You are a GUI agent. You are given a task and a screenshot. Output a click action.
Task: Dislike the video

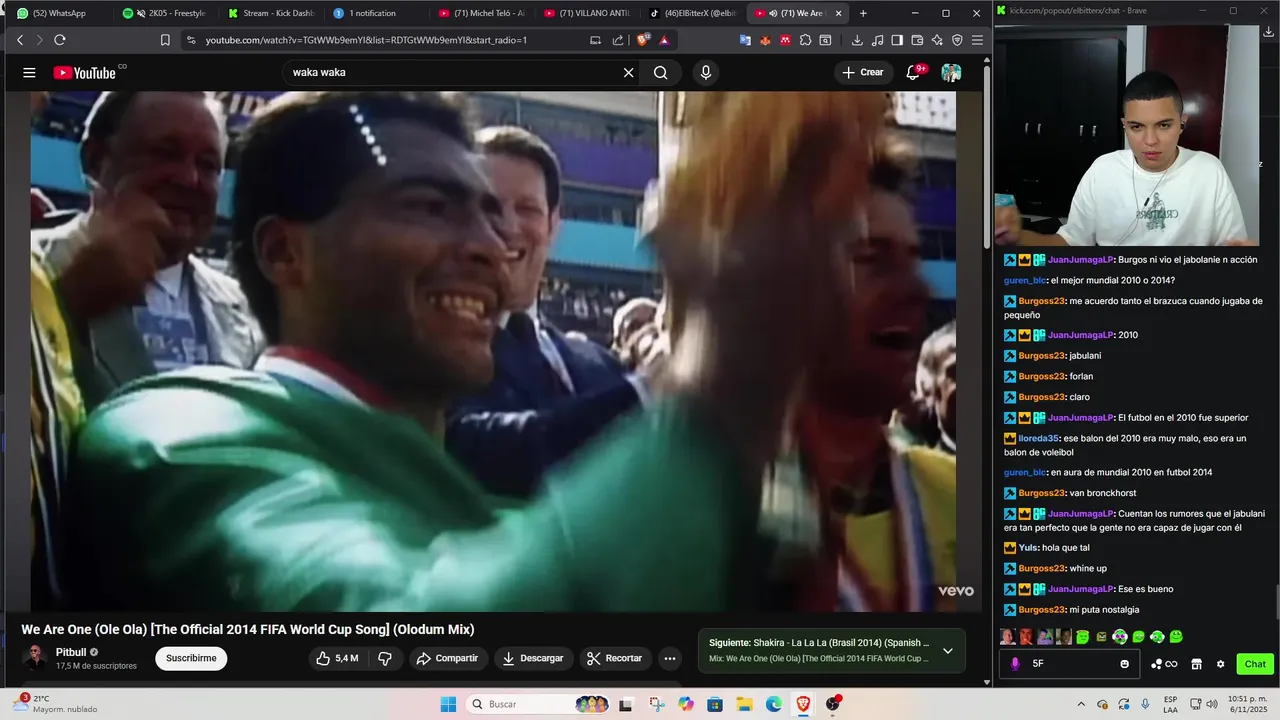click(x=384, y=658)
